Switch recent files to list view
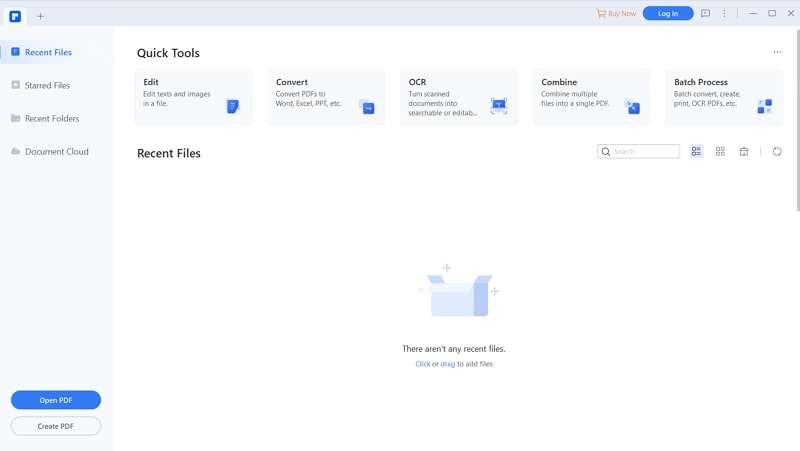Image resolution: width=800 pixels, height=451 pixels. (696, 152)
